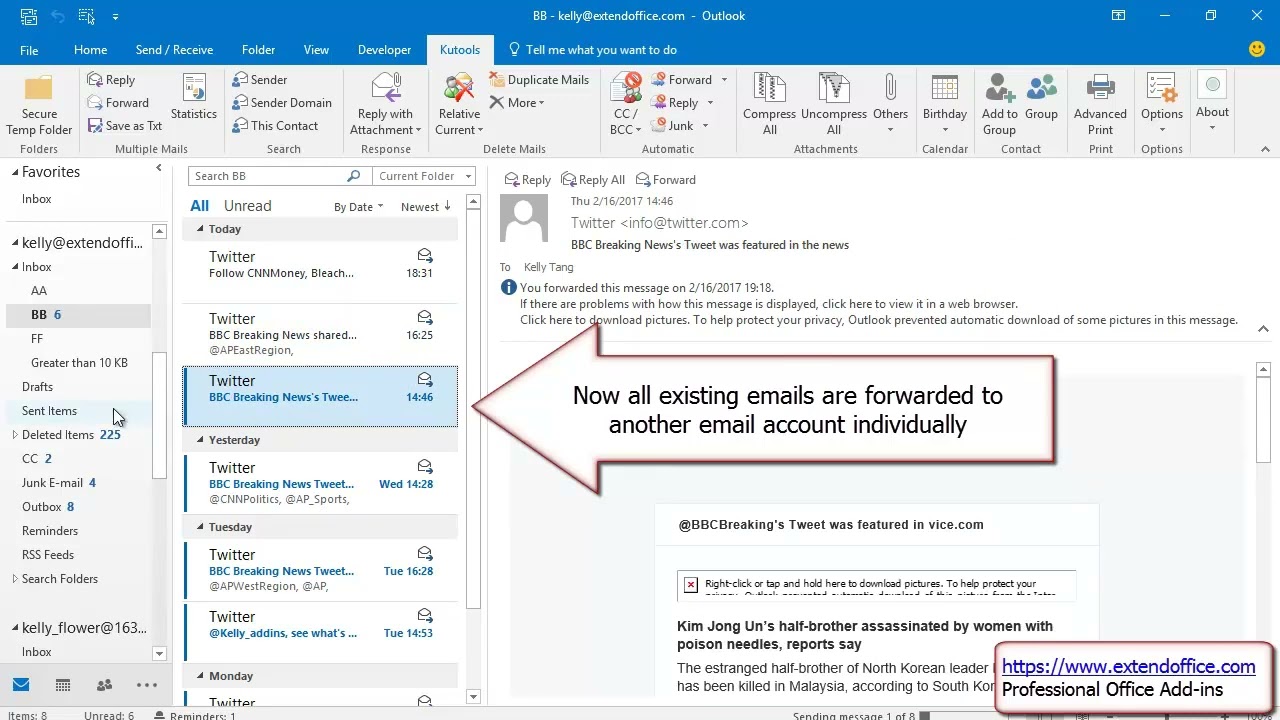
Task: Open More delete options
Action: pos(517,103)
